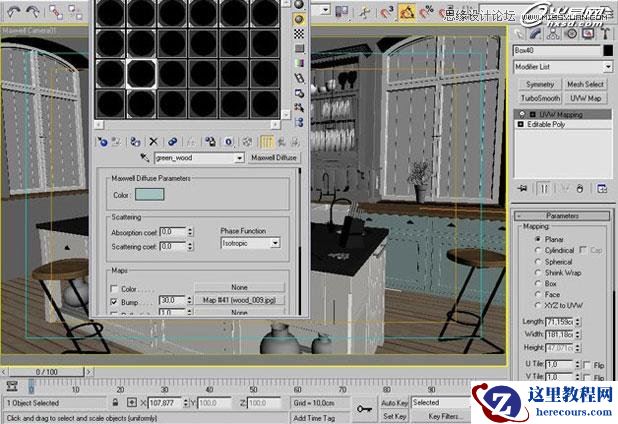The width and height of the screenshot is (618, 424).
Task: Click the Select by Material icon
Action: click(299, 107)
